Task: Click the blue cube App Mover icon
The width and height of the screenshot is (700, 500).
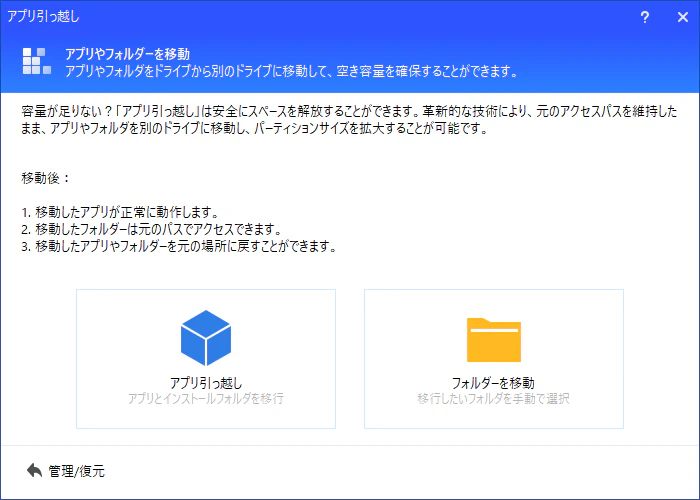Action: [x=206, y=338]
